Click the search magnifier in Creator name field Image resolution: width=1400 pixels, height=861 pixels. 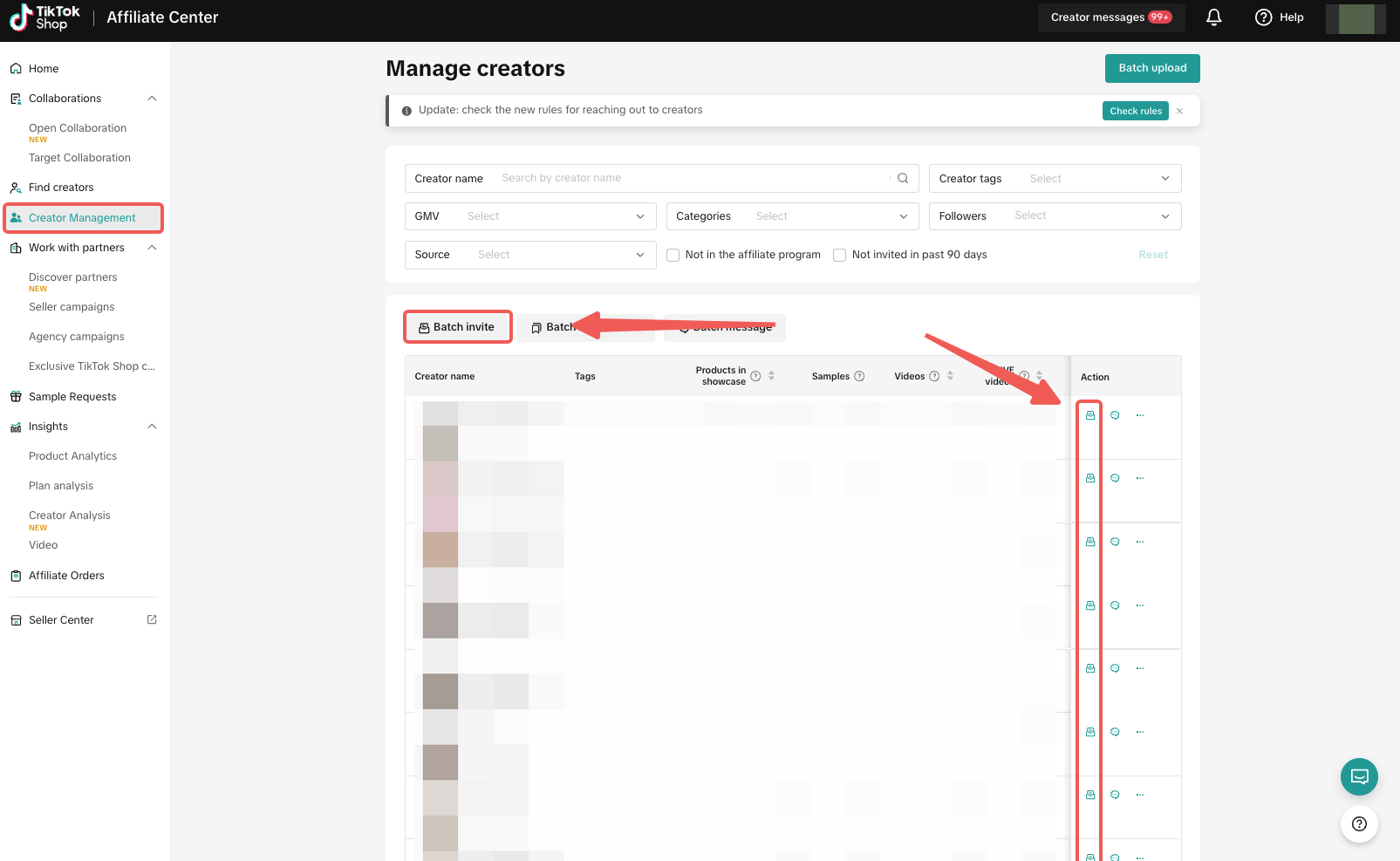[x=903, y=178]
